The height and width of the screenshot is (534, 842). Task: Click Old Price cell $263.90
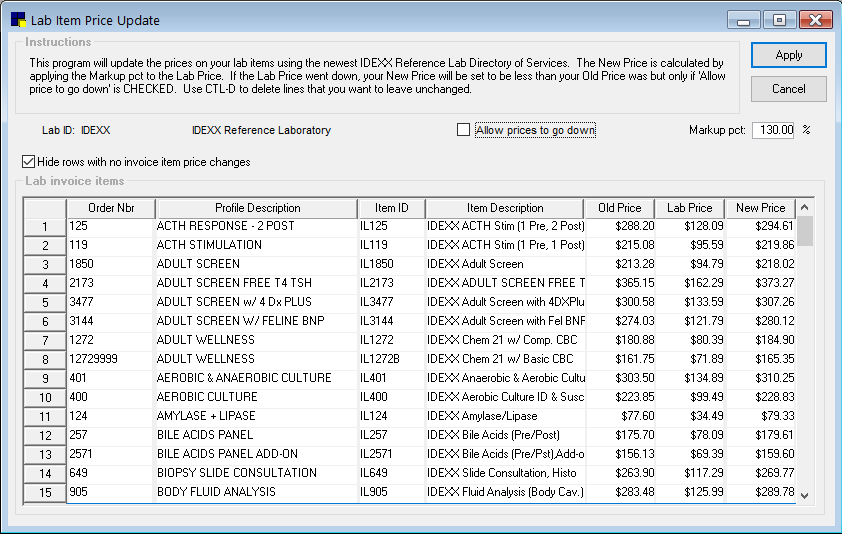coord(620,473)
